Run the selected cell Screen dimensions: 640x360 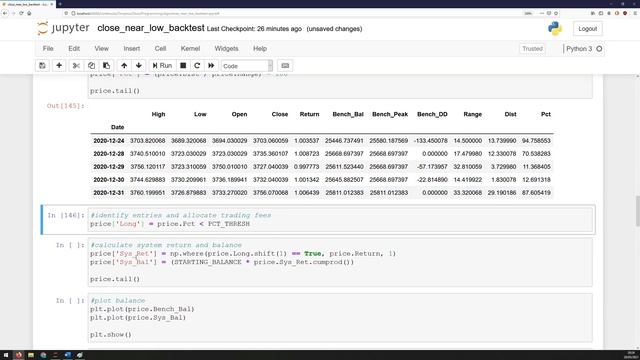[162, 66]
